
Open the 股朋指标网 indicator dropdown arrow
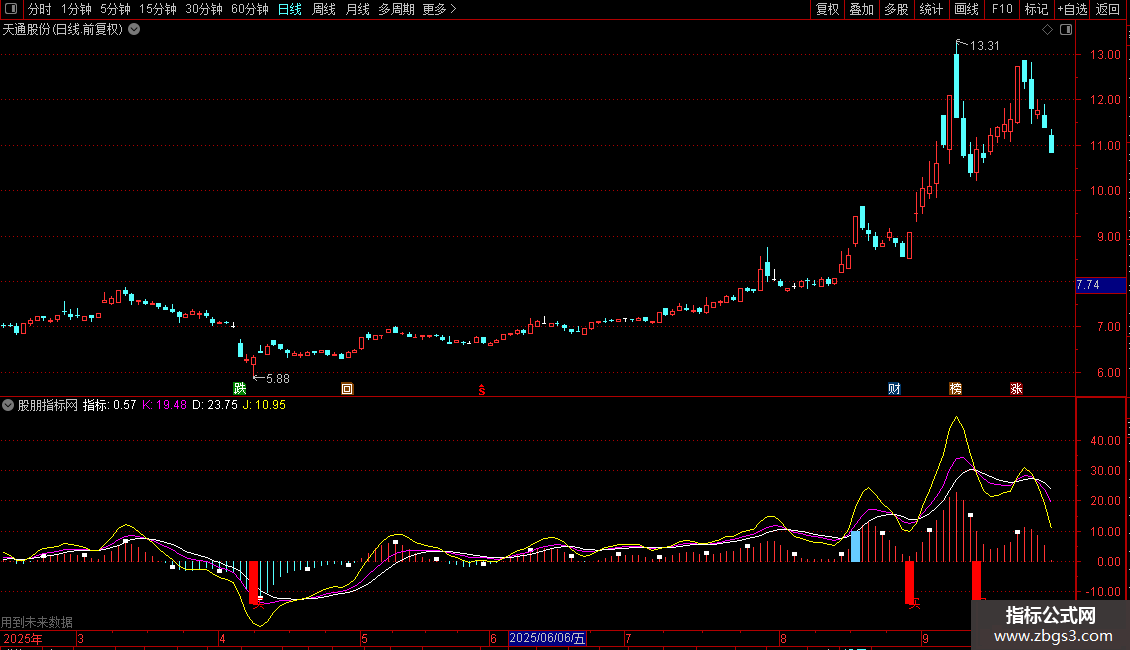point(8,405)
